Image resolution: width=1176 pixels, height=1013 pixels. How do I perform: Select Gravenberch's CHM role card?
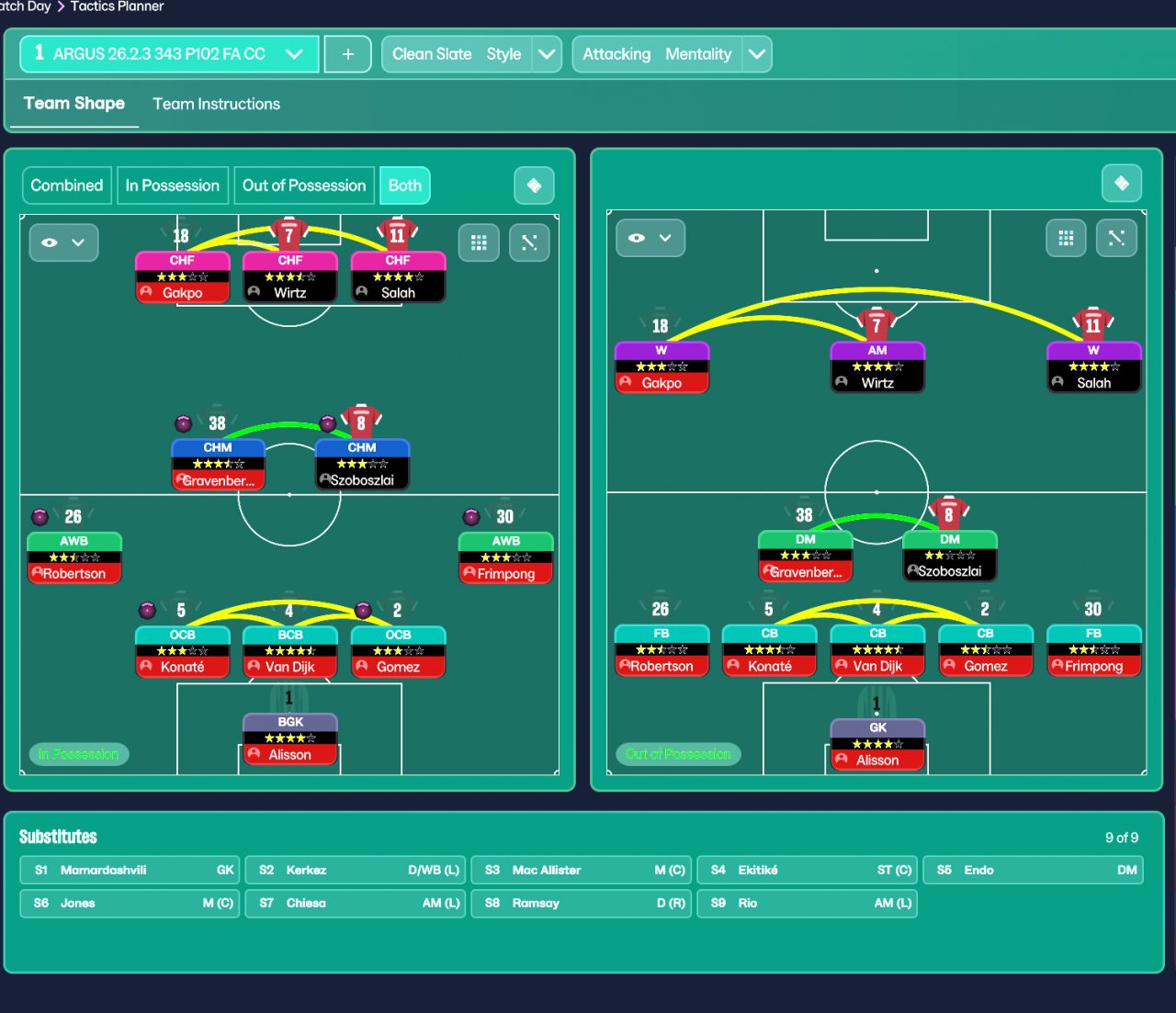tap(218, 465)
